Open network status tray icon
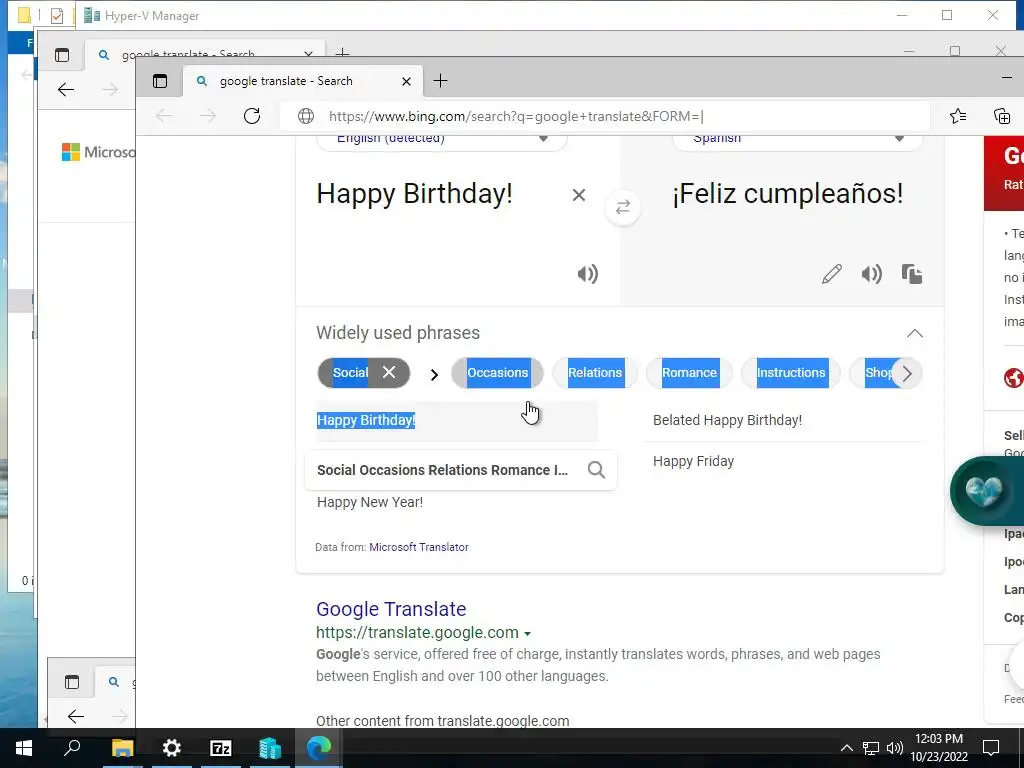This screenshot has height=768, width=1024. pyautogui.click(x=871, y=748)
